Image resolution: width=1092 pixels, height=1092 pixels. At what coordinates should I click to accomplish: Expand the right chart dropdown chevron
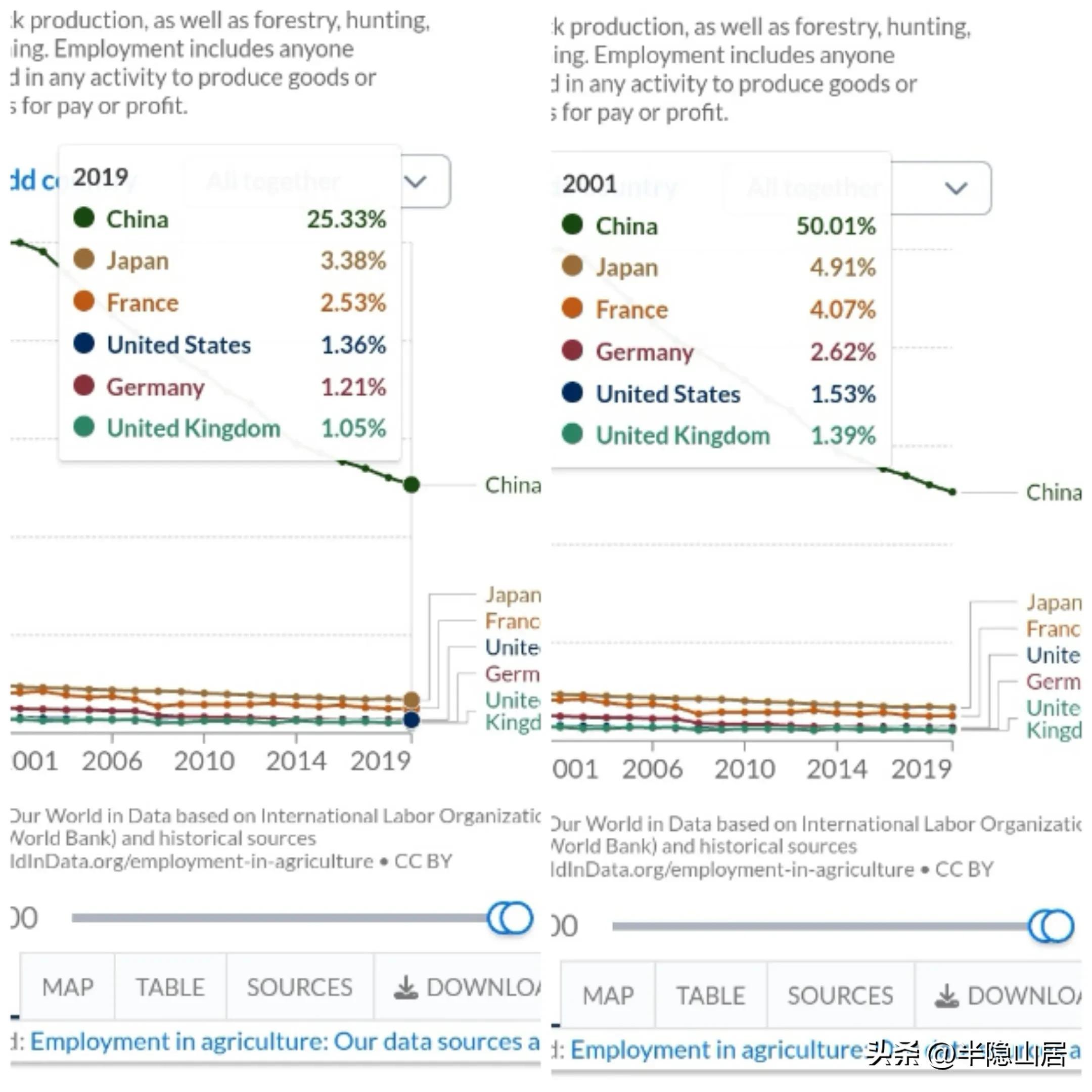point(956,188)
